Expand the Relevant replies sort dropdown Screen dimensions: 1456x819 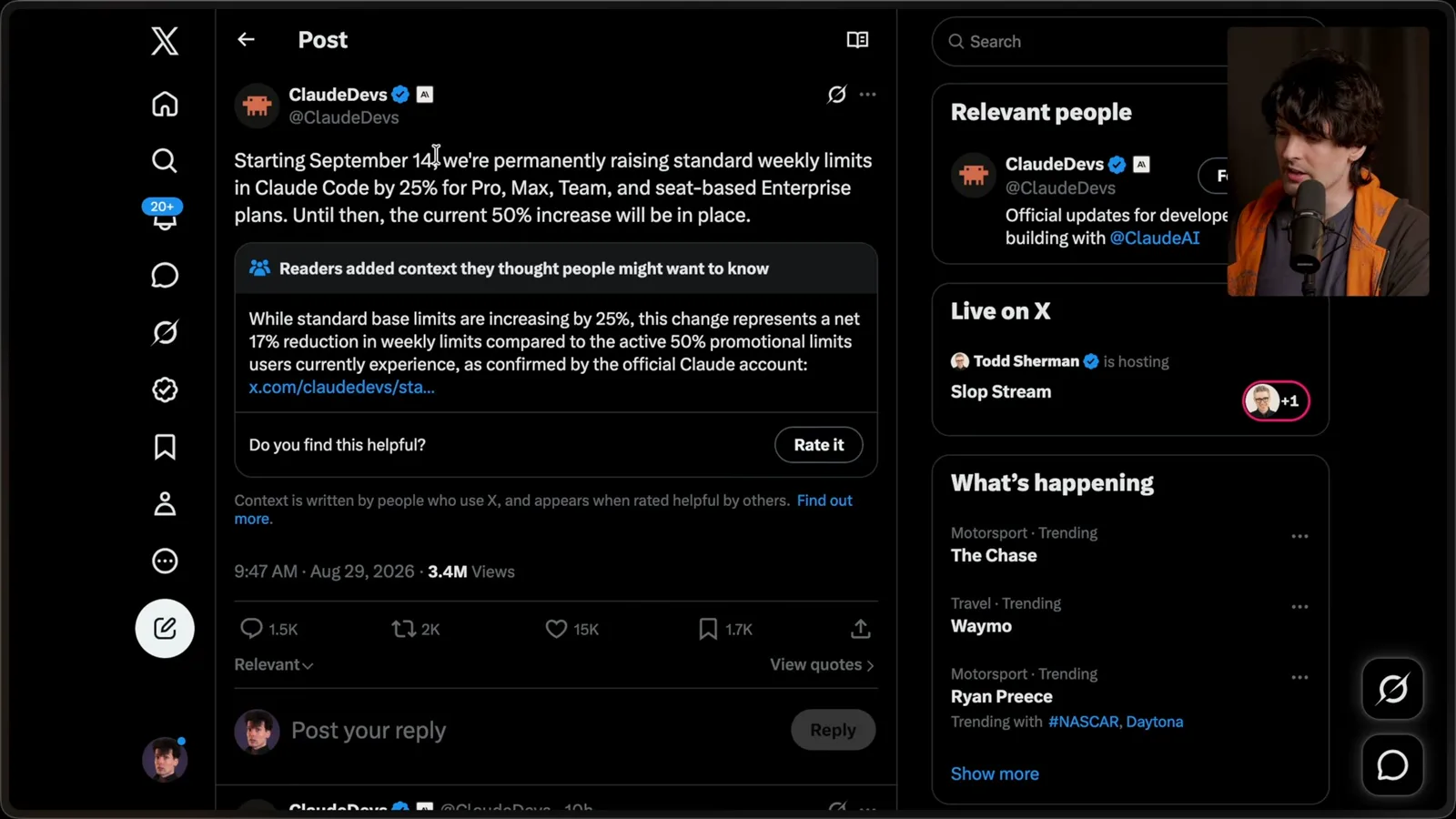274,665
